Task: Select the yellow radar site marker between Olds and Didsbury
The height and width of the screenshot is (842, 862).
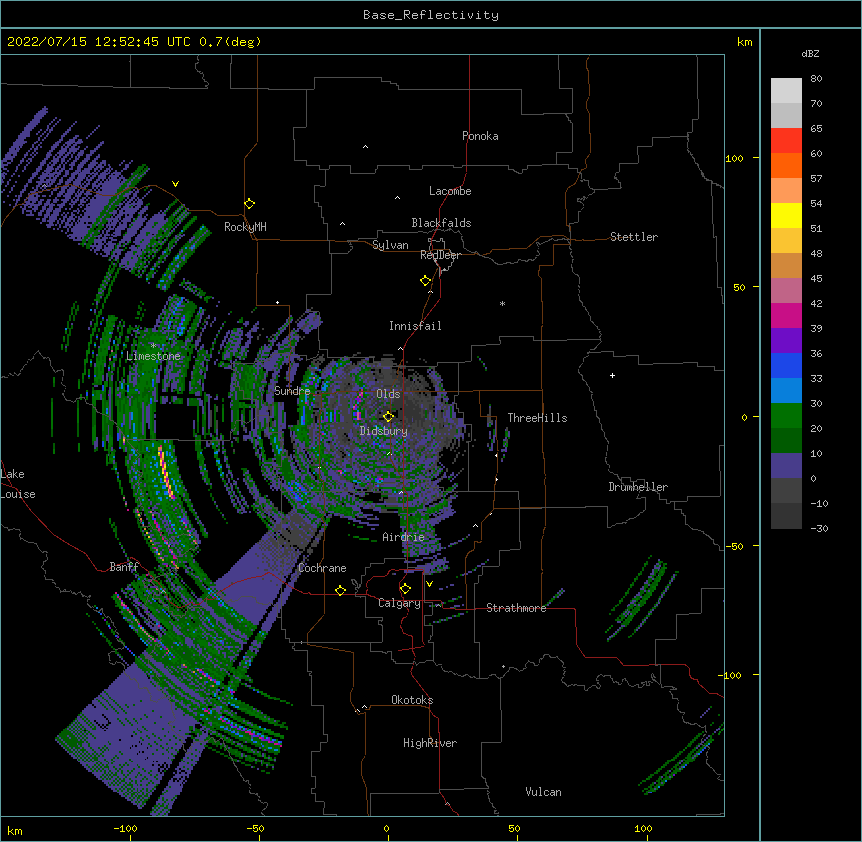Action: (x=388, y=416)
